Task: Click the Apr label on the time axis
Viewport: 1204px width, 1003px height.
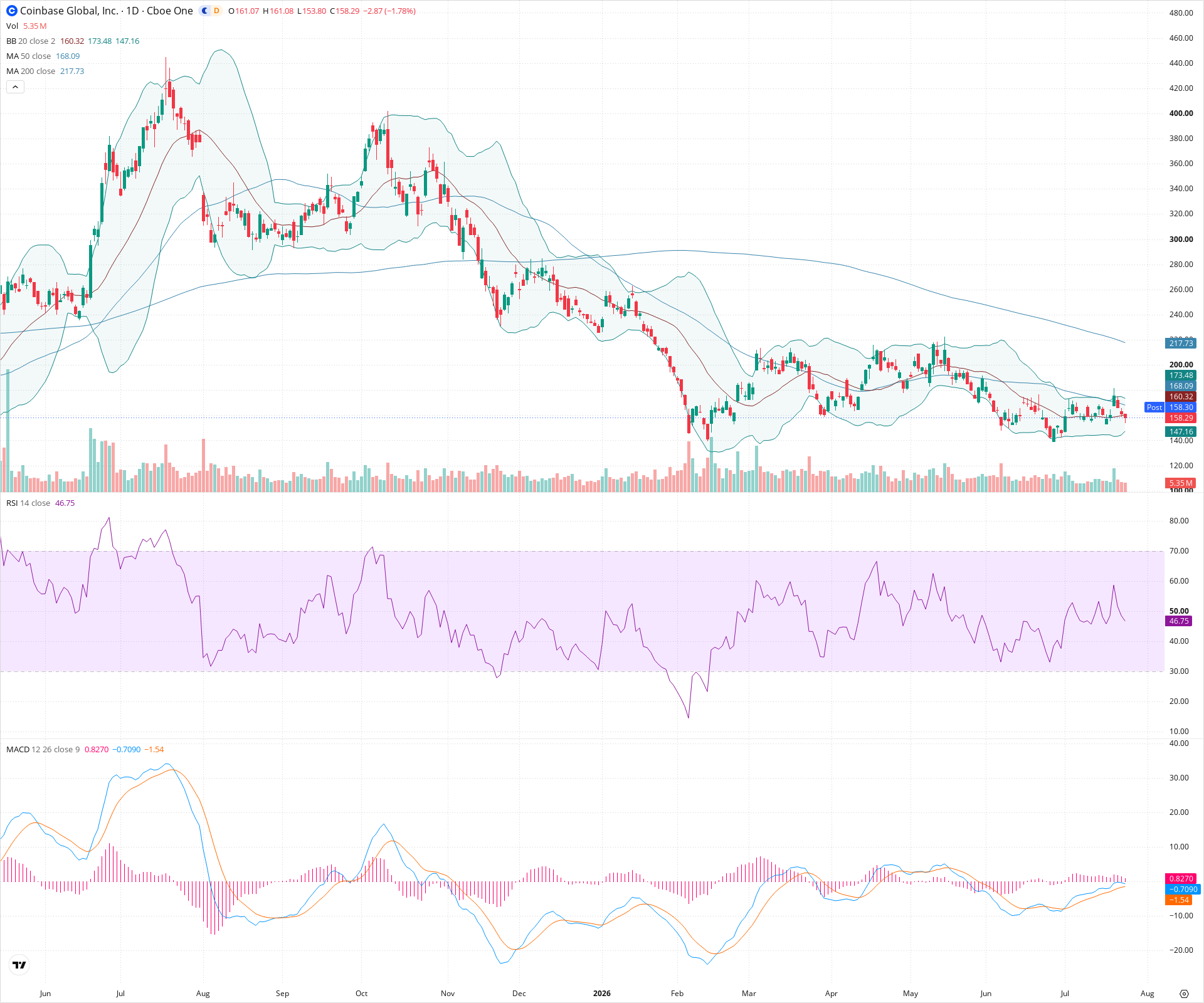Action: click(x=832, y=994)
